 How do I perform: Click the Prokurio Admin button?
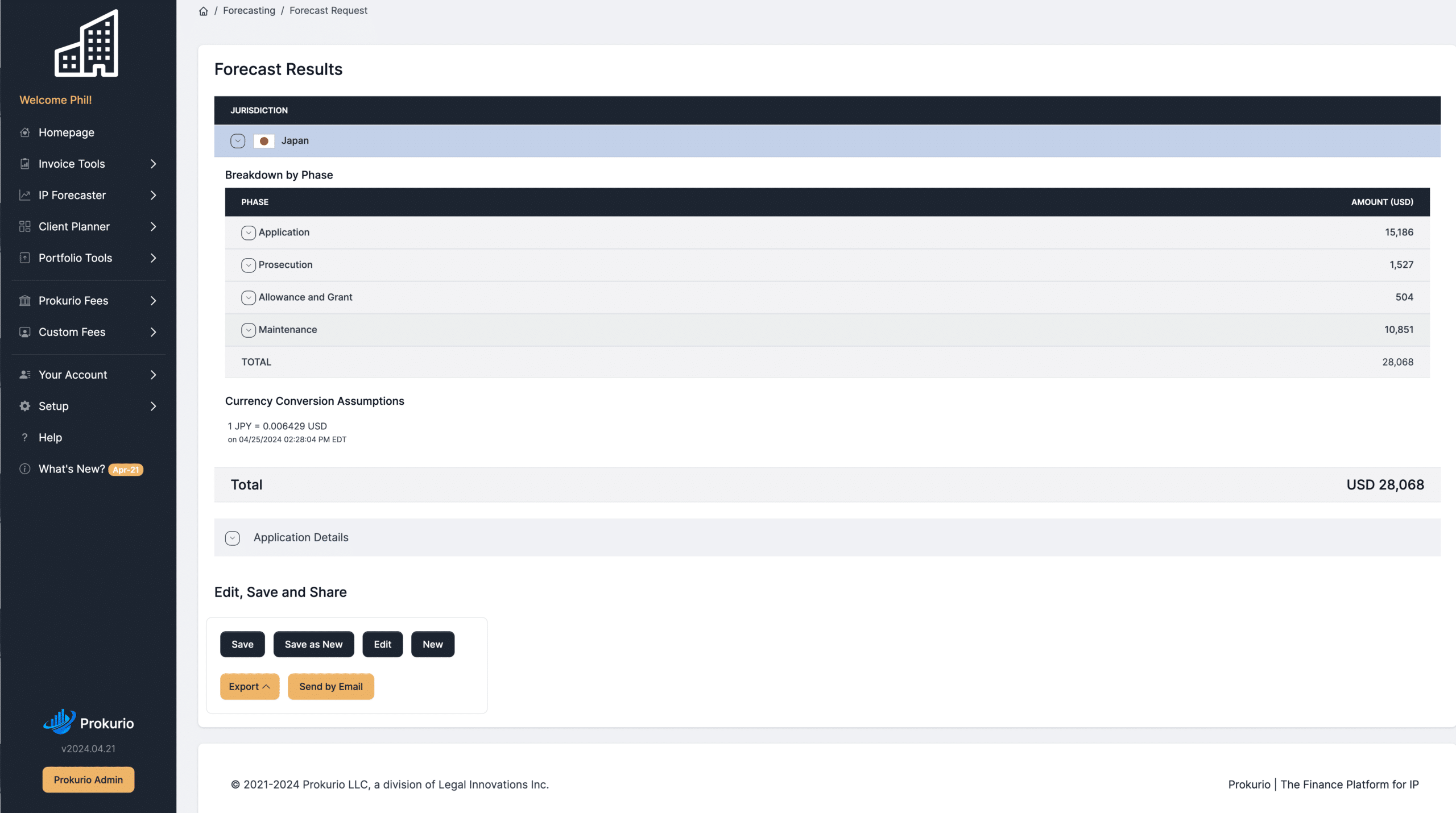(88, 779)
